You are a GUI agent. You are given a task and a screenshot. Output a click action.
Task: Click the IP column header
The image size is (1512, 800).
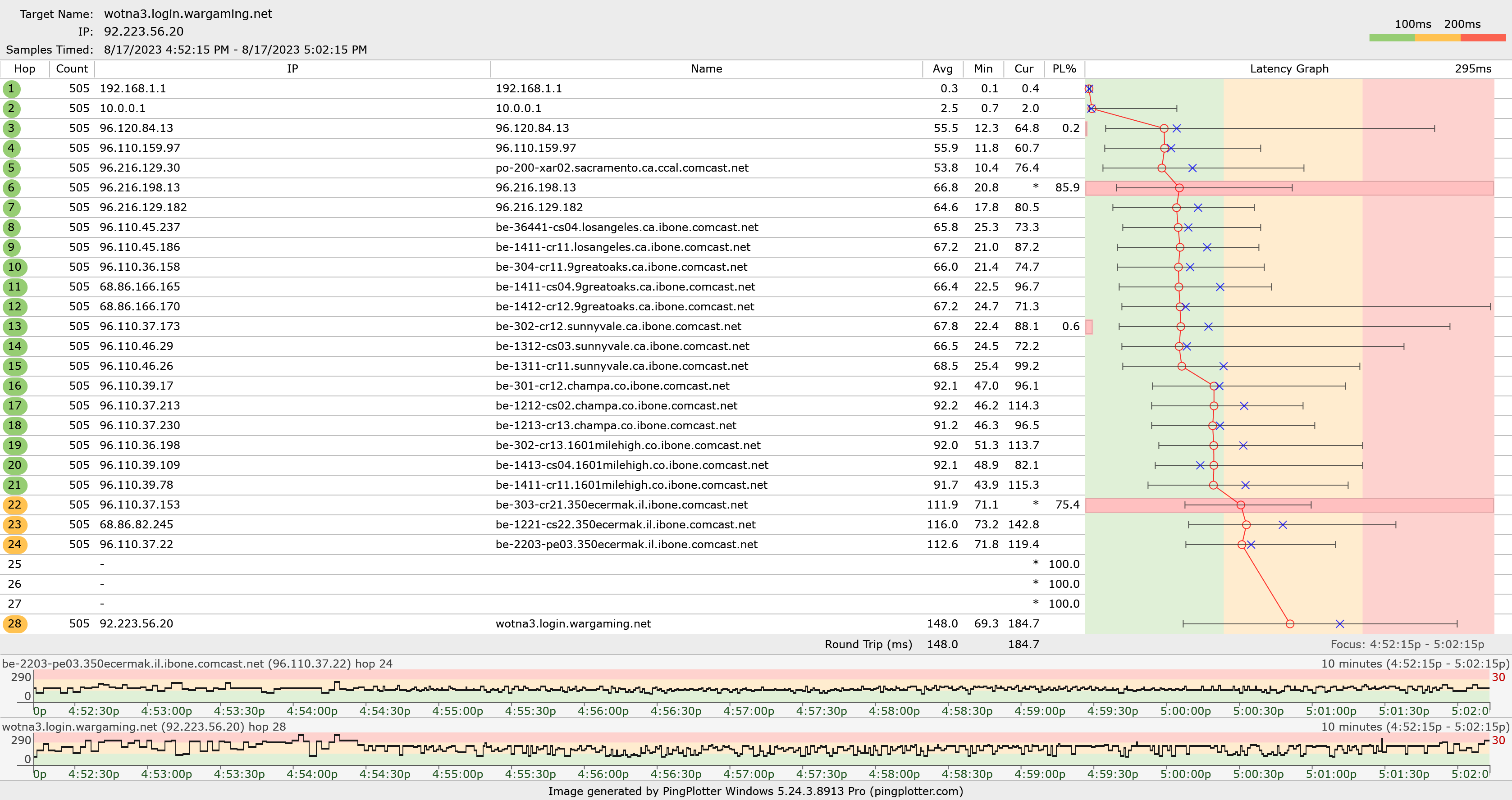click(x=292, y=68)
